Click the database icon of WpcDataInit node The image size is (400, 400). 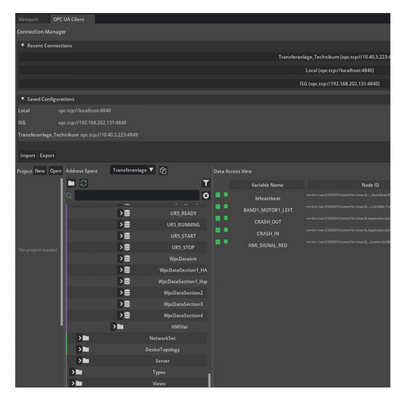pyautogui.click(x=127, y=259)
